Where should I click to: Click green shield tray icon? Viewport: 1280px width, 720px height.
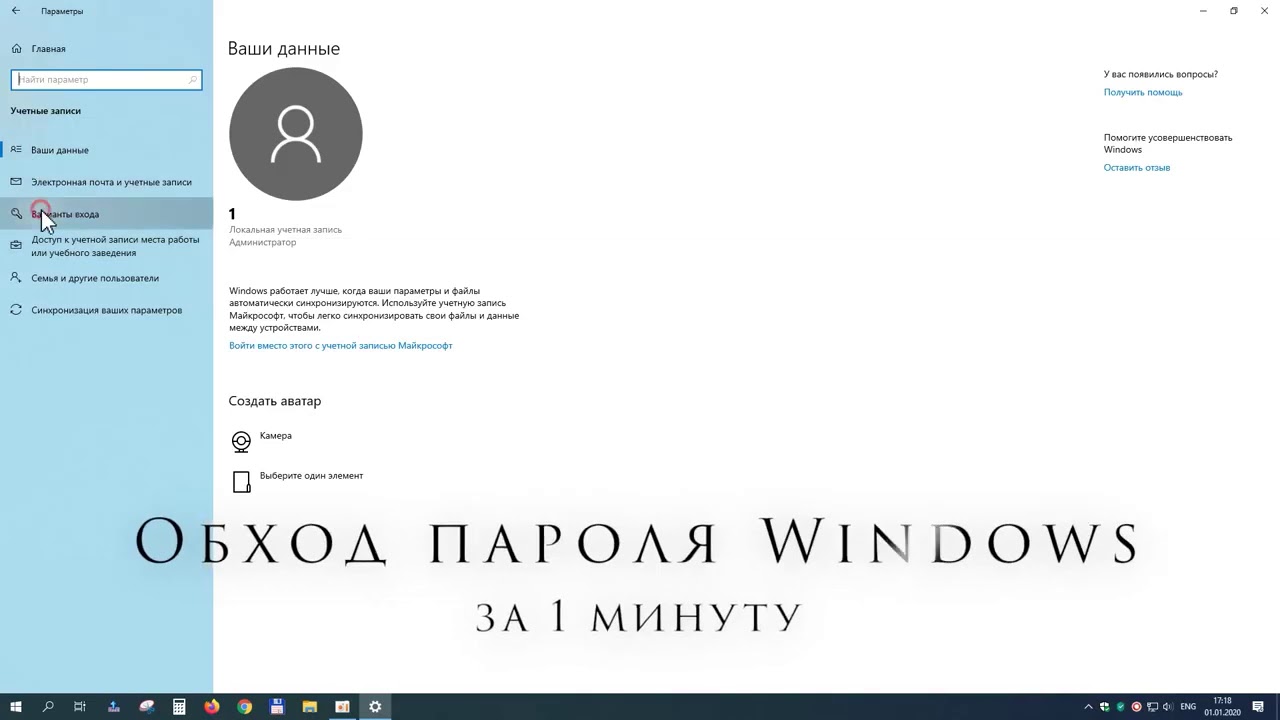(1120, 707)
